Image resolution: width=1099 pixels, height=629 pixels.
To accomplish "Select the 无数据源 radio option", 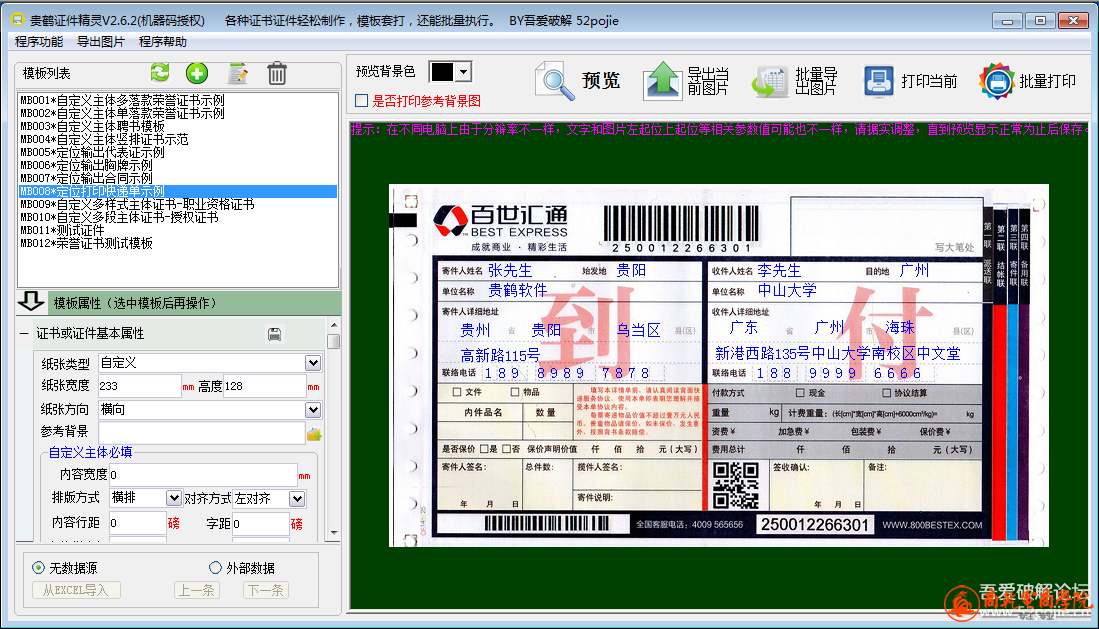I will pyautogui.click(x=39, y=568).
